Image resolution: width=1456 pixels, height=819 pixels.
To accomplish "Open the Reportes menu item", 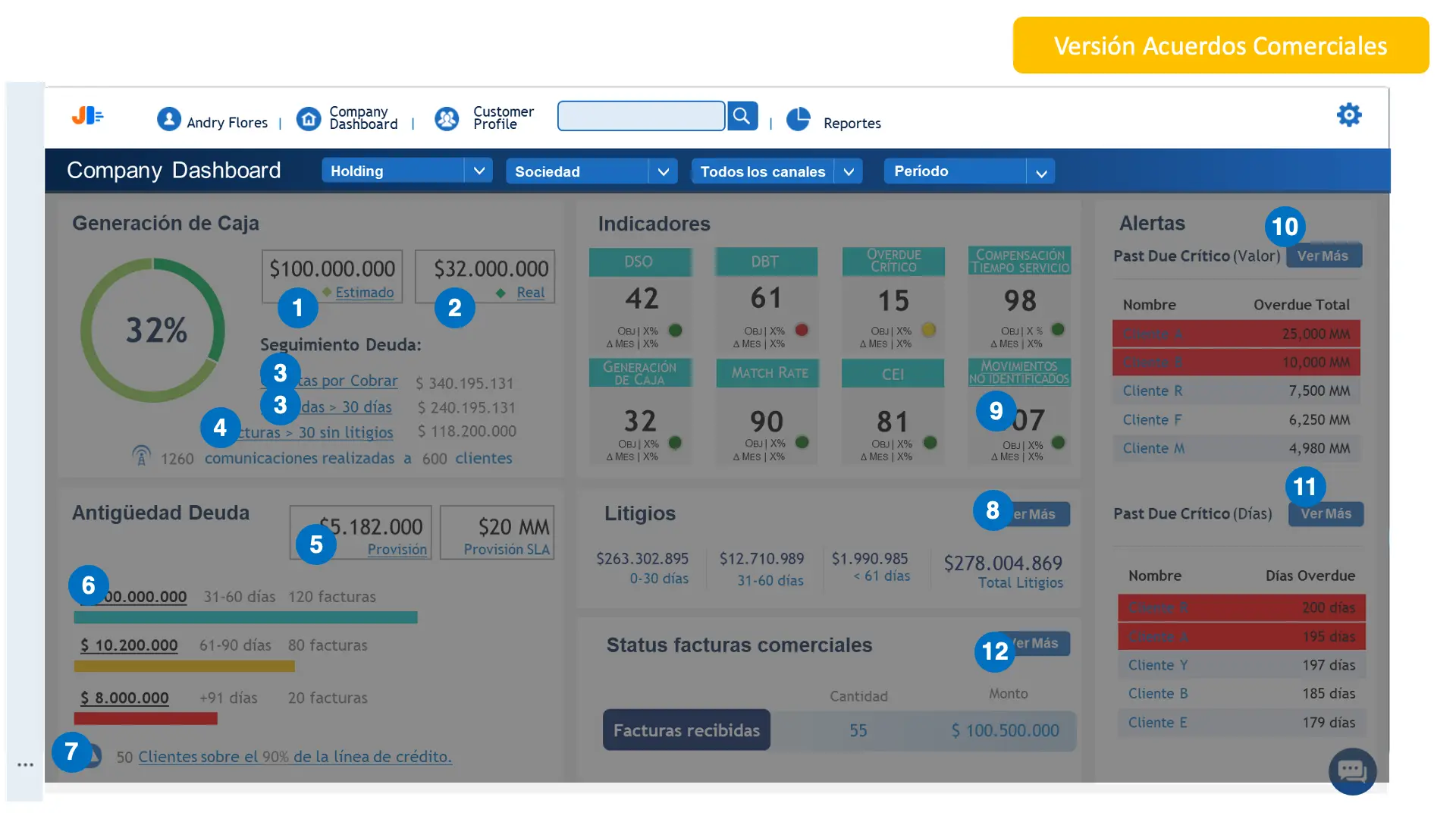I will [x=852, y=123].
